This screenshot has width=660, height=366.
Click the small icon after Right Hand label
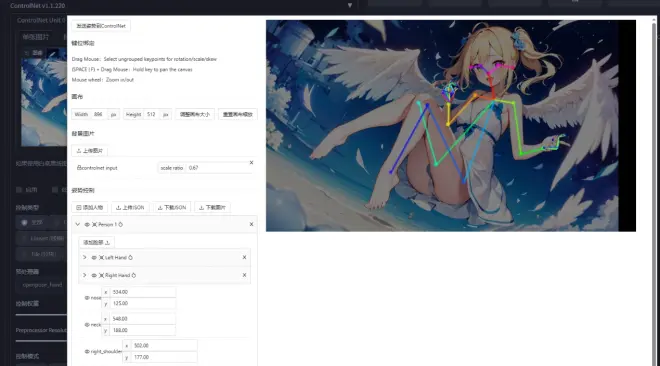click(134, 276)
